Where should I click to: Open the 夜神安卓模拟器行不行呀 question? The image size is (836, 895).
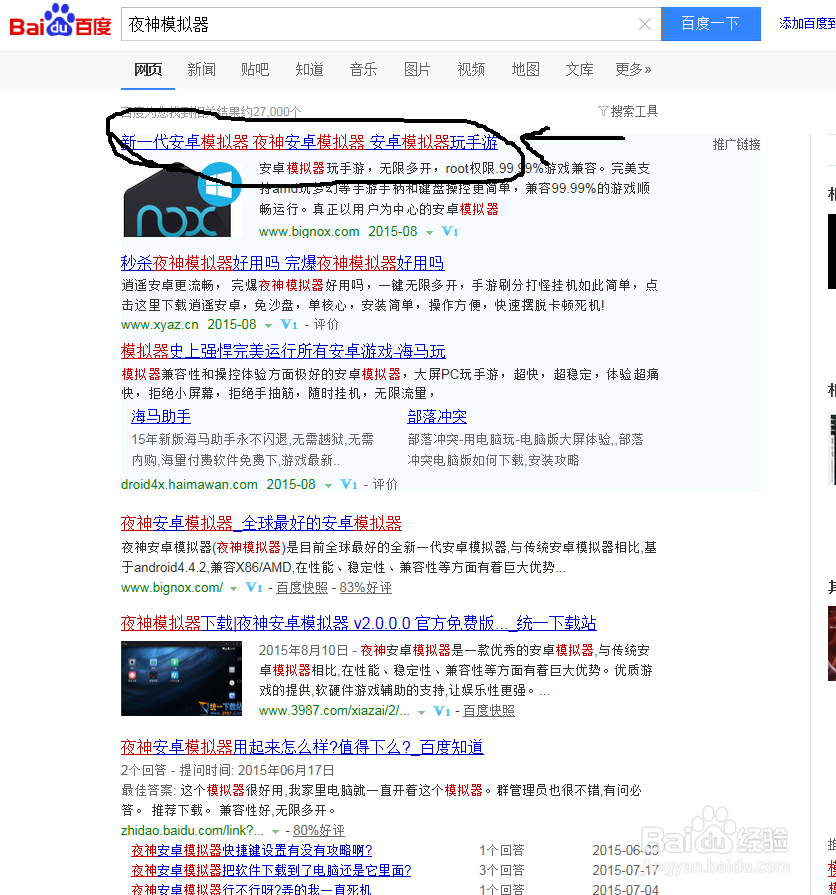252,889
